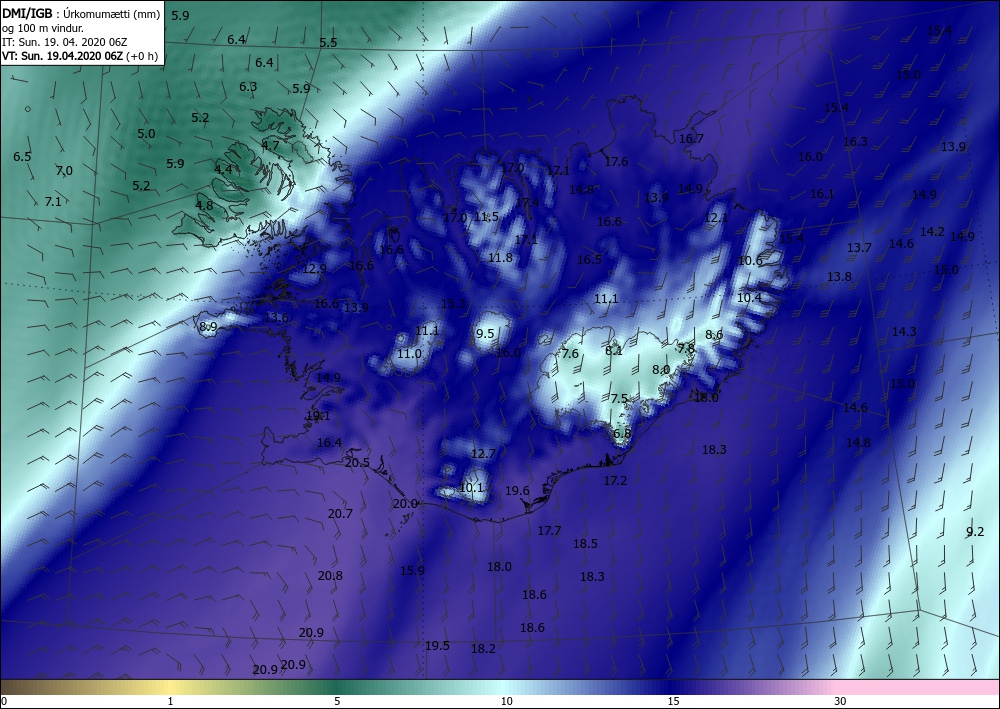Click the '16.4' value on the map
1000x709 pixels.
click(x=330, y=443)
